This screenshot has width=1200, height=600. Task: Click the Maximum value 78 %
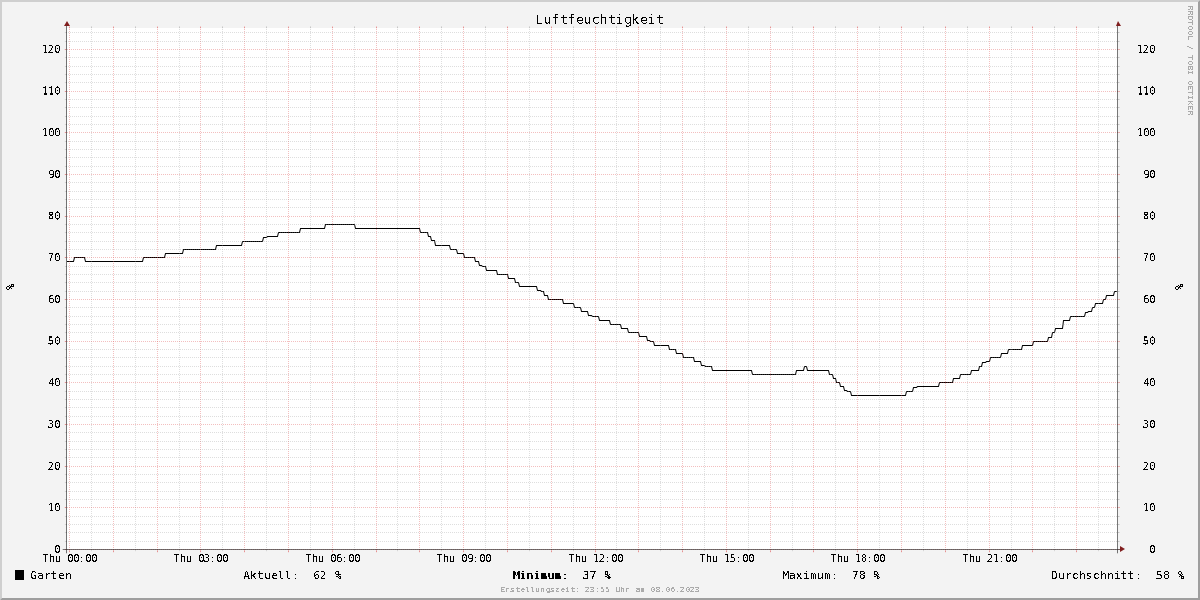pyautogui.click(x=866, y=575)
